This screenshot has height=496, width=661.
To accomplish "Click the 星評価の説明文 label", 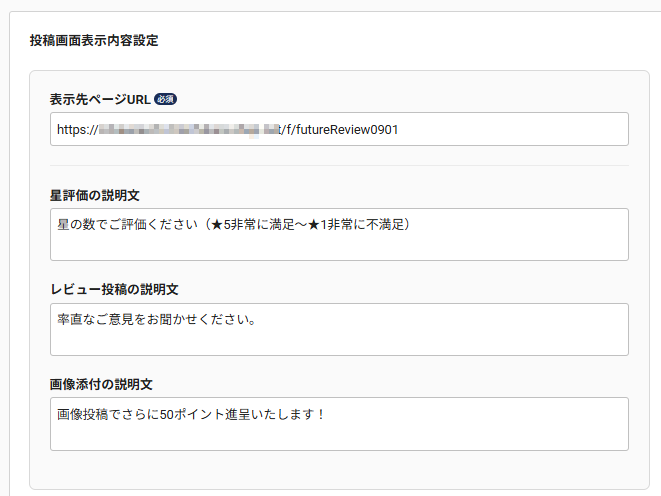I will 101,194.
